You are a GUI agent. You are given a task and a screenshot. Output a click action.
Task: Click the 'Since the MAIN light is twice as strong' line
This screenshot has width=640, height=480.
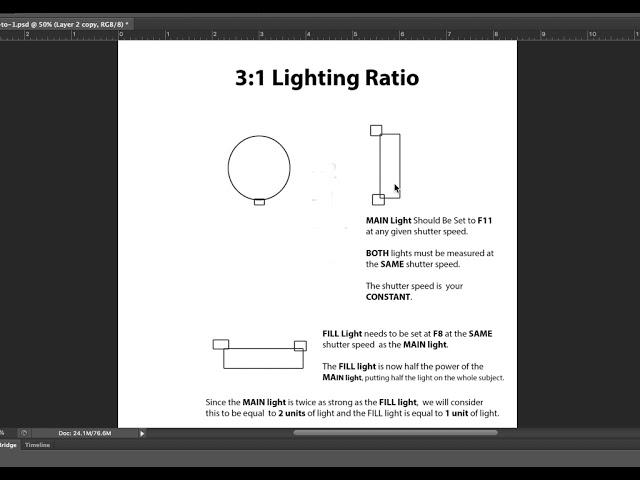click(344, 402)
